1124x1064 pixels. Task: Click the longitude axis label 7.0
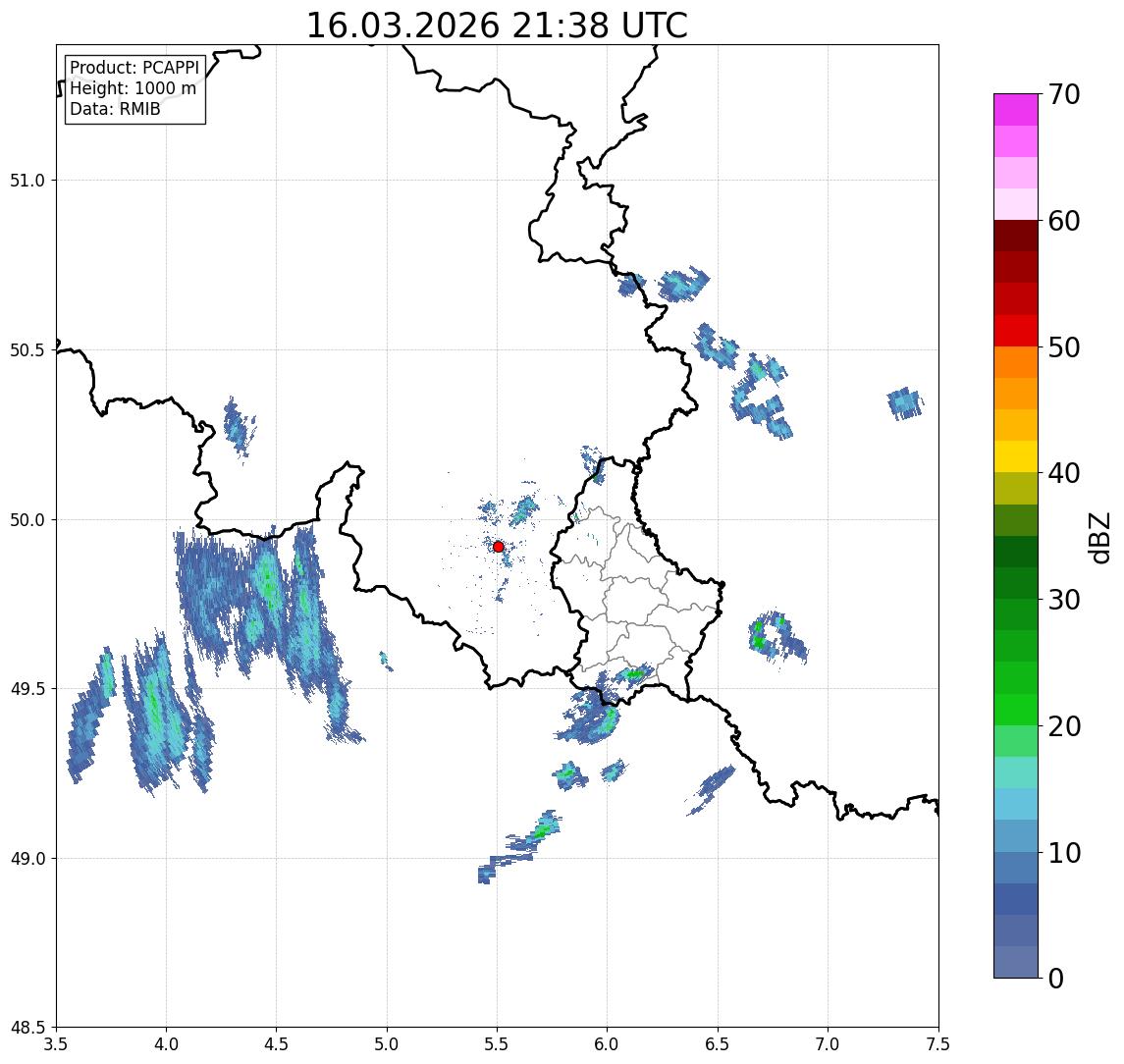point(828,1044)
